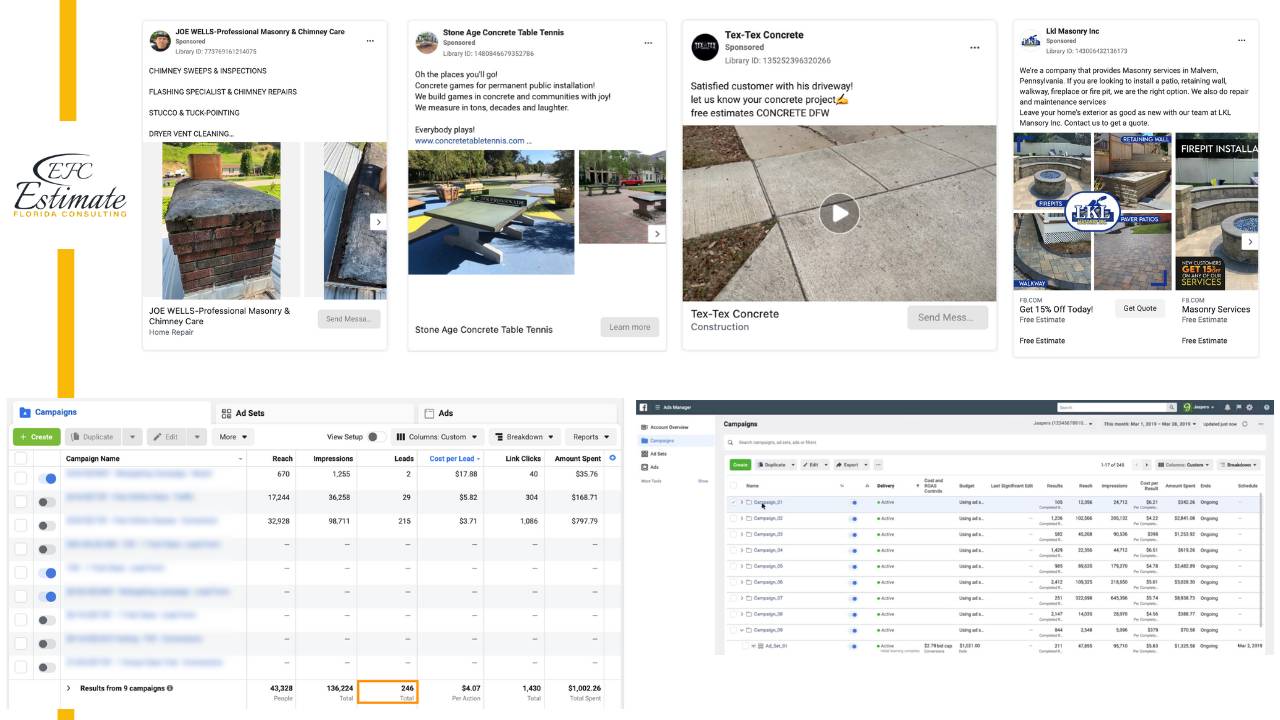This screenshot has width=1280, height=720.
Task: Sort by Cost per Lead column header
Action: click(454, 458)
